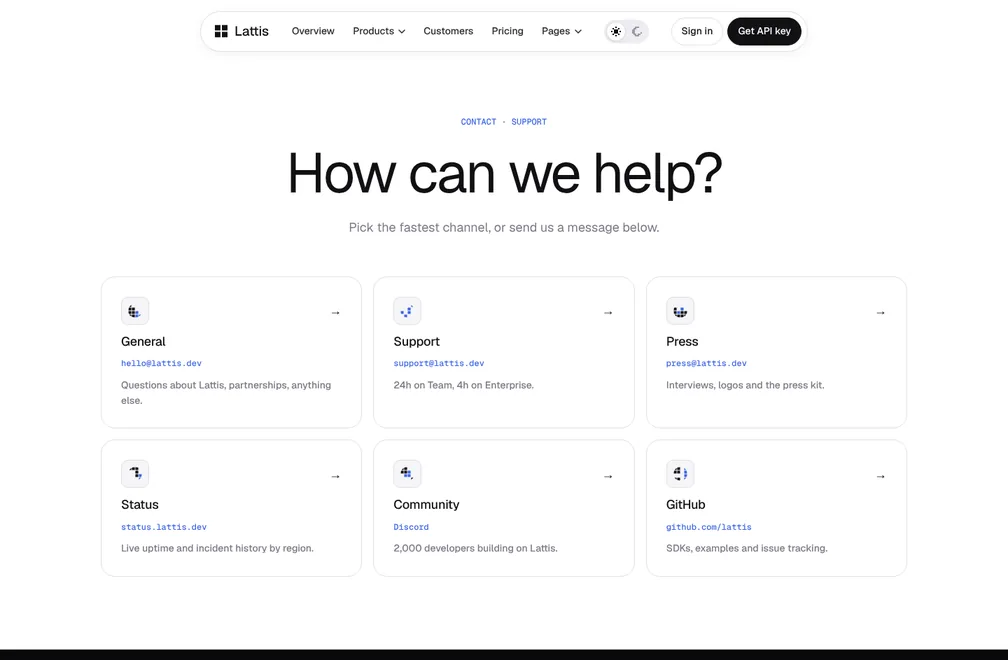
Task: Click "Pick the fastest channel" subtitle text
Action: click(504, 227)
